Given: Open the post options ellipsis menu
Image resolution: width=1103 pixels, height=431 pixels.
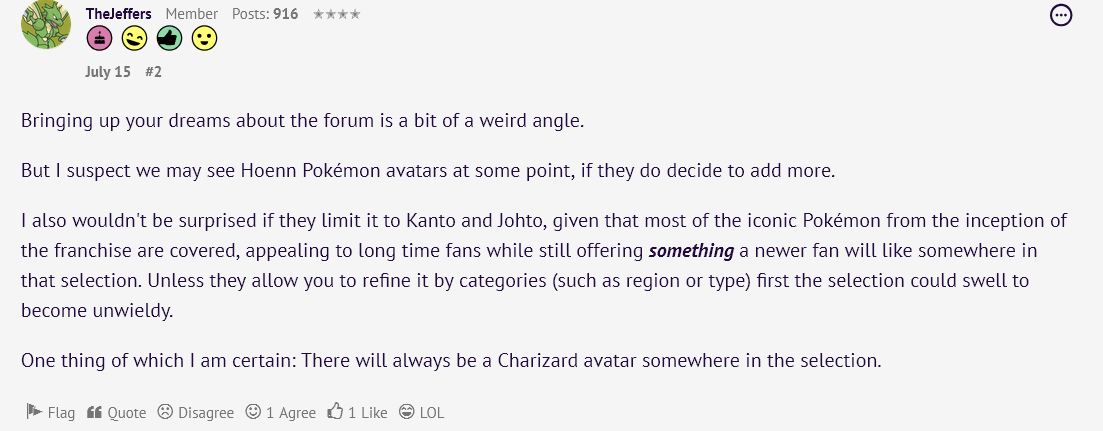Looking at the screenshot, I should pyautogui.click(x=1061, y=15).
